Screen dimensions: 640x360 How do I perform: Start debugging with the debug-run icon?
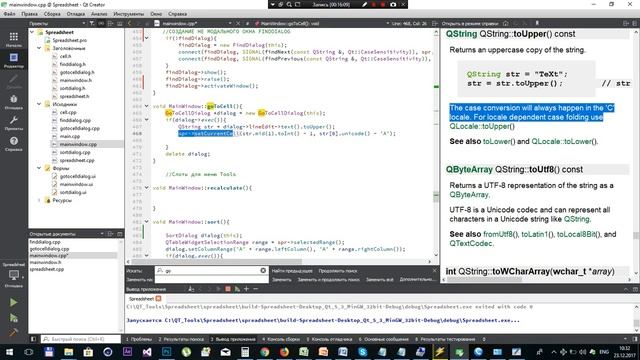[13, 318]
